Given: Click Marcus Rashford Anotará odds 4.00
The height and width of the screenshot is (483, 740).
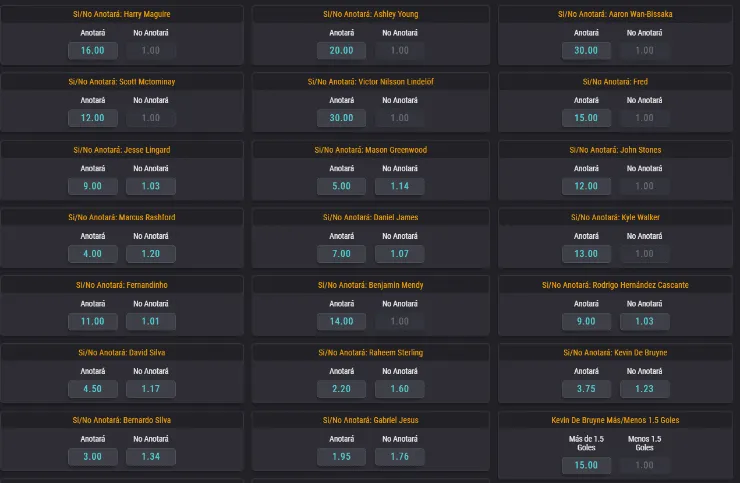Looking at the screenshot, I should [92, 254].
